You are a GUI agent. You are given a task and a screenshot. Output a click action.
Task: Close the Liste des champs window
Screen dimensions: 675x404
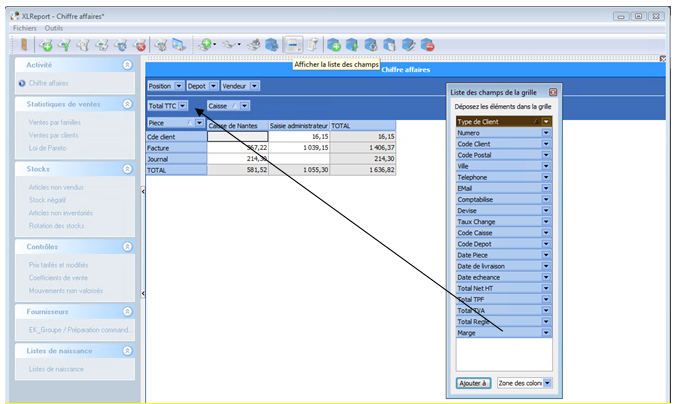click(552, 92)
